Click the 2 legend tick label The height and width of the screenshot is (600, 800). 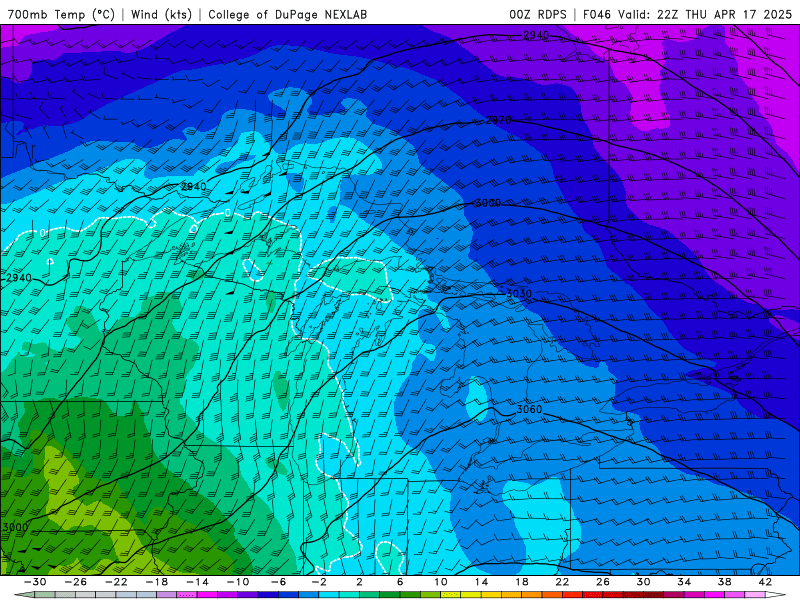click(360, 582)
